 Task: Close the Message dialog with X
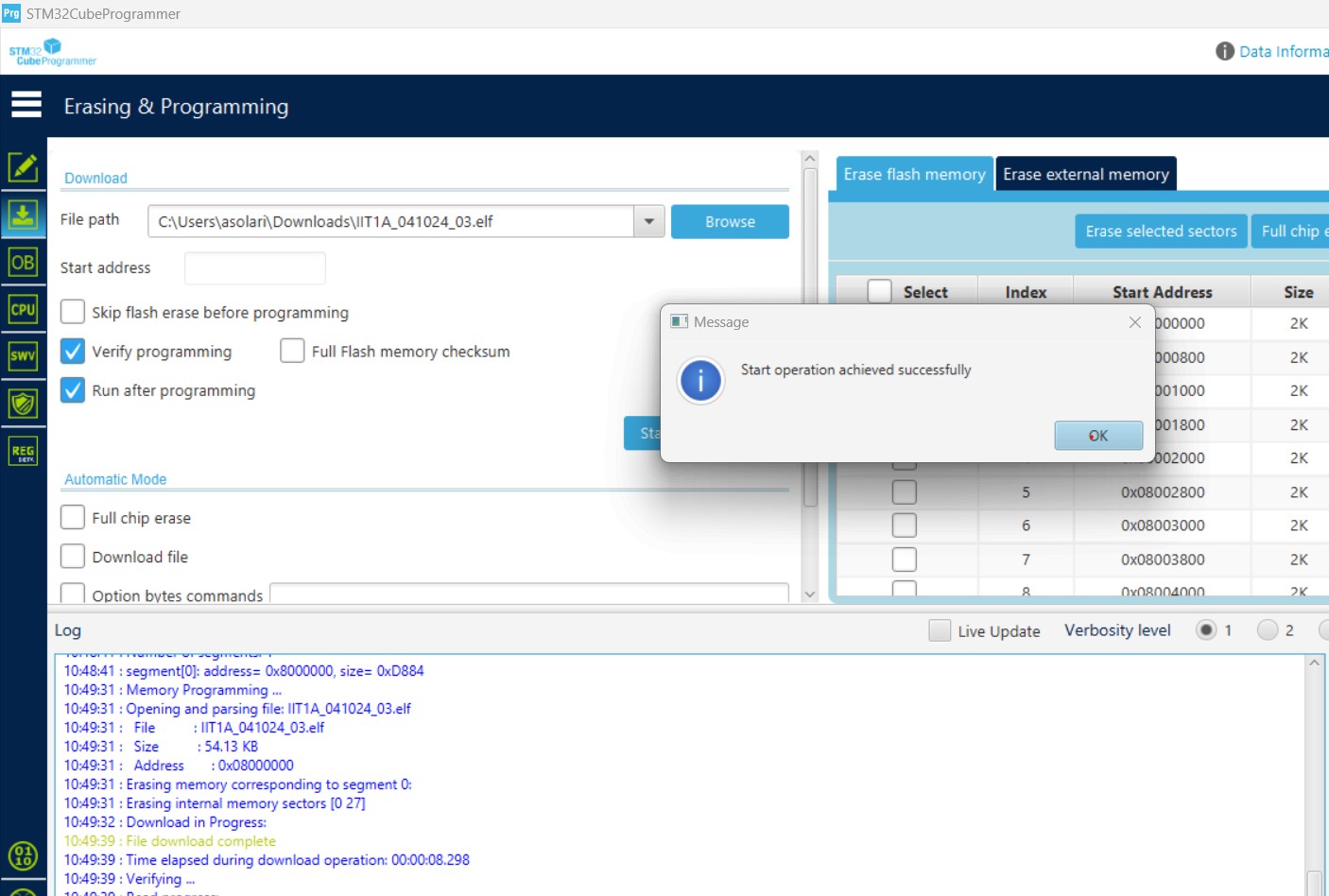click(1135, 322)
